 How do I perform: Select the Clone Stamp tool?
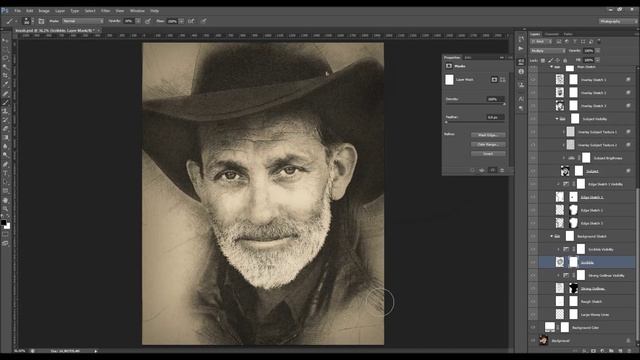pyautogui.click(x=5, y=111)
